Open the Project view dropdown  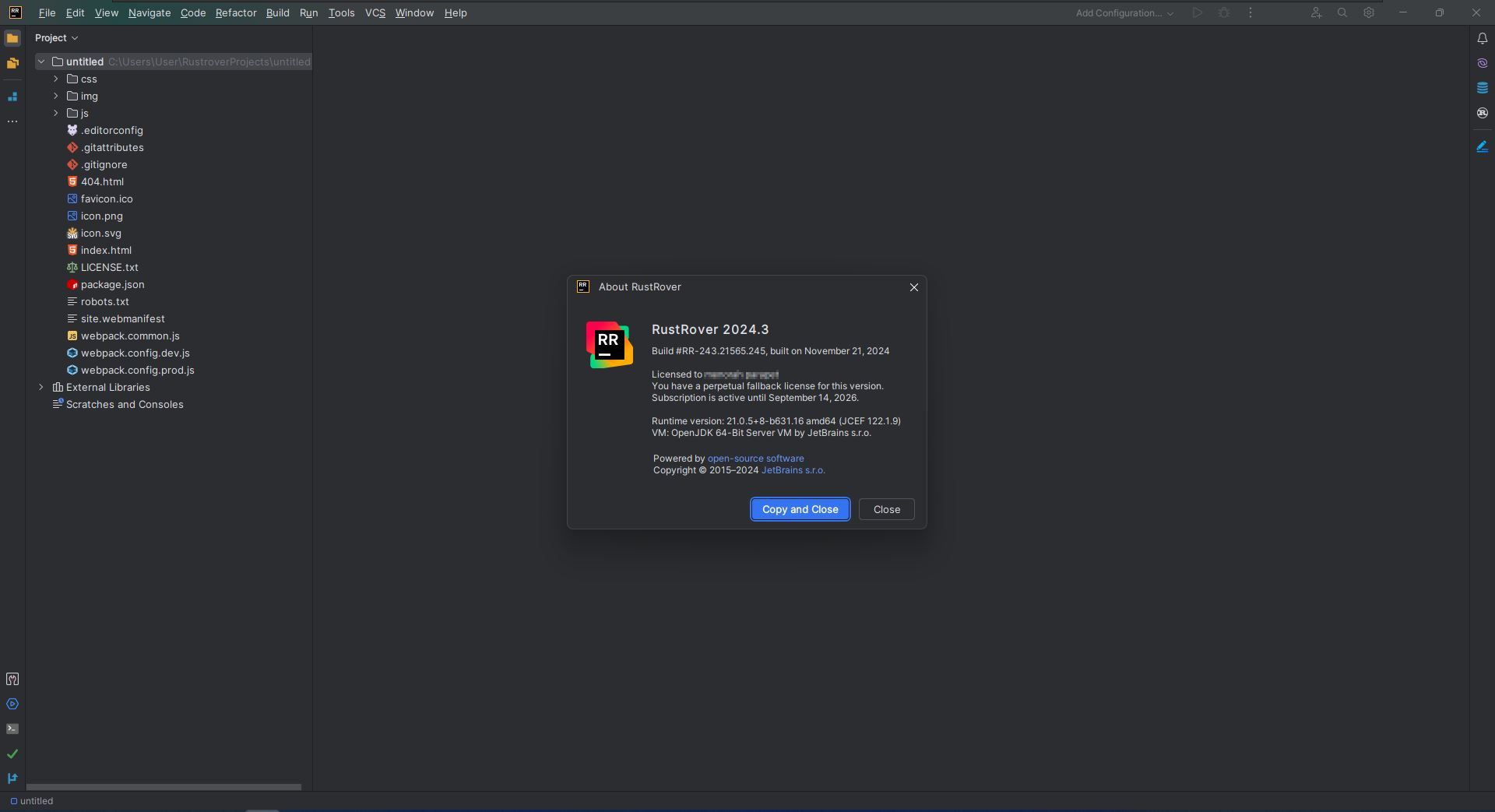pyautogui.click(x=57, y=38)
